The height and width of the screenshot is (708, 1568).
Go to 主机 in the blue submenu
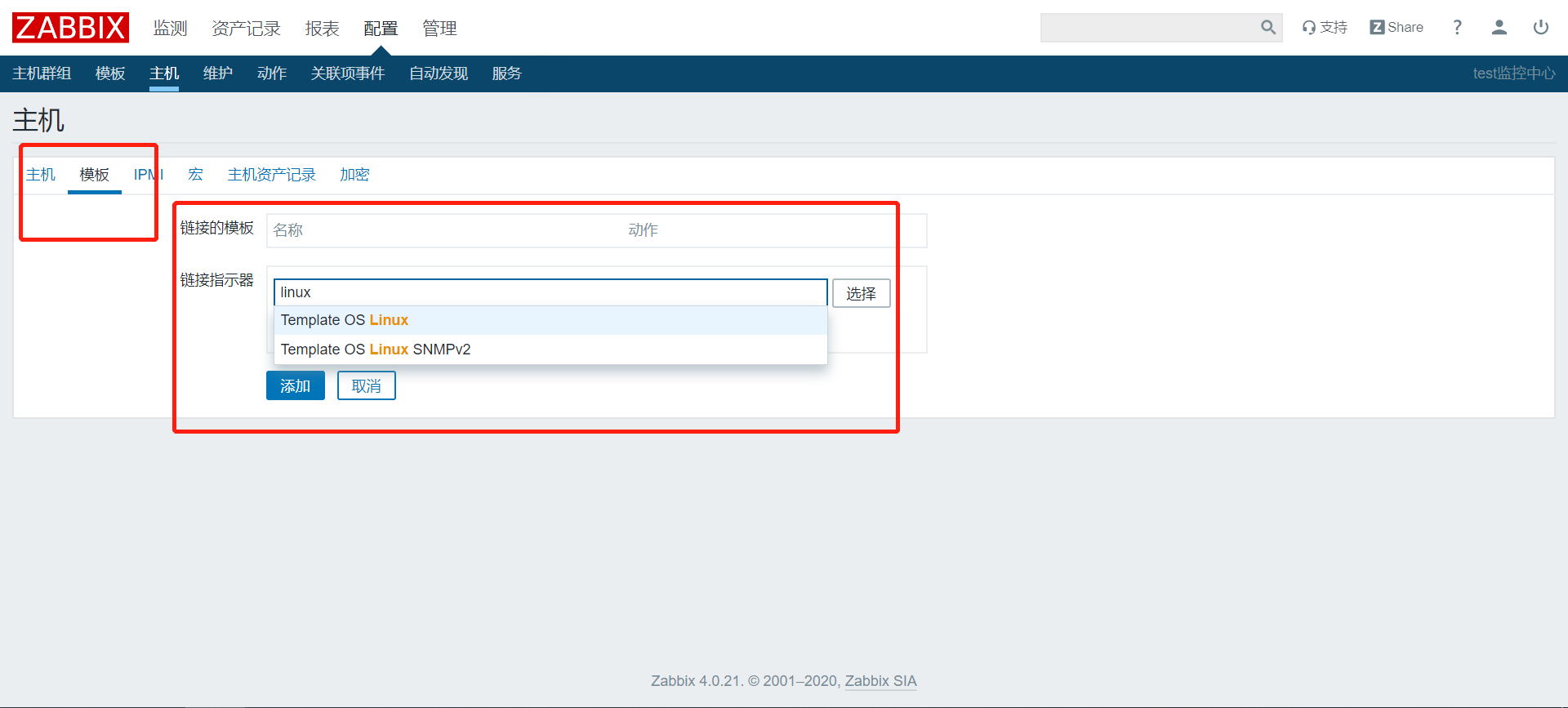pyautogui.click(x=164, y=73)
